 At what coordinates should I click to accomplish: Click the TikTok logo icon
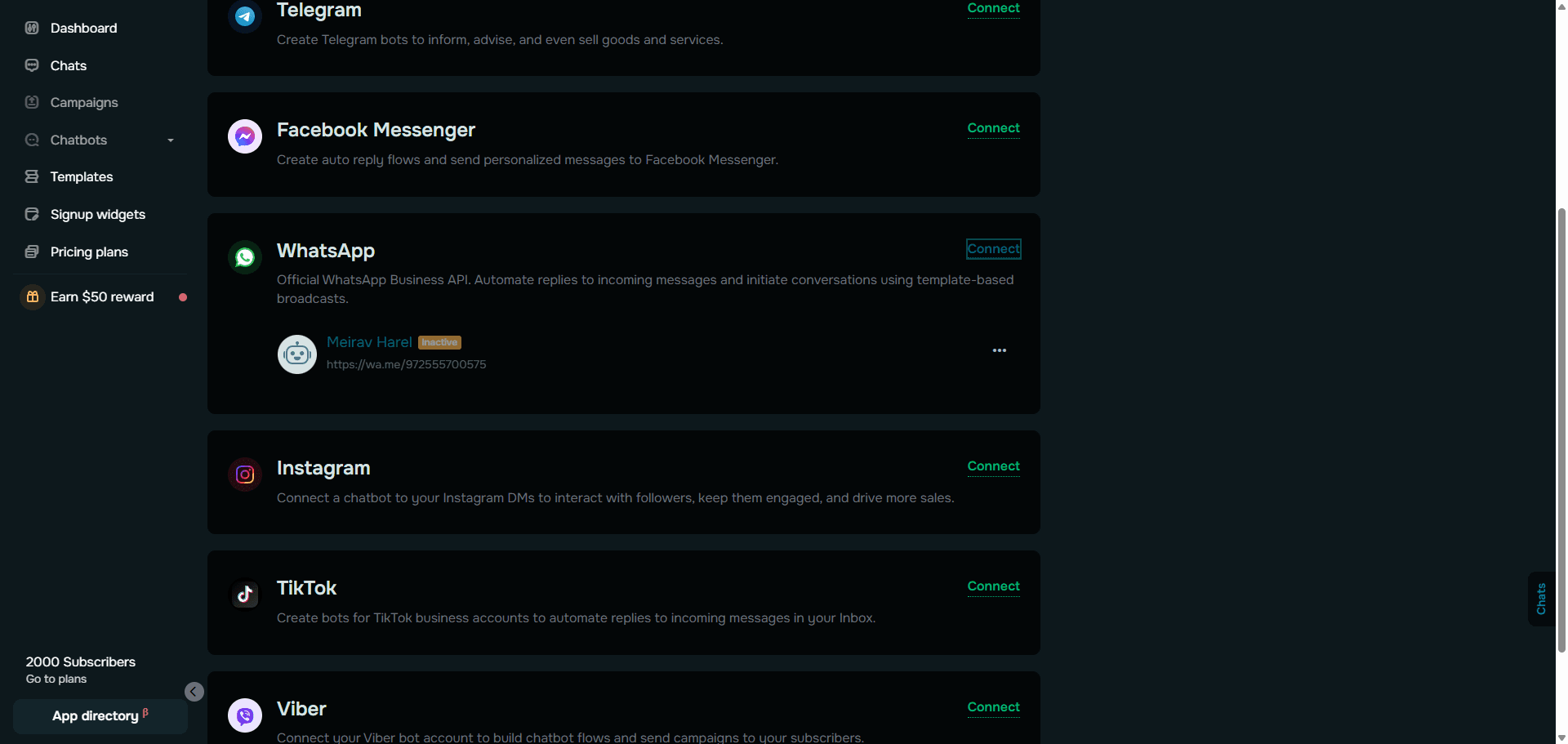[x=245, y=595]
